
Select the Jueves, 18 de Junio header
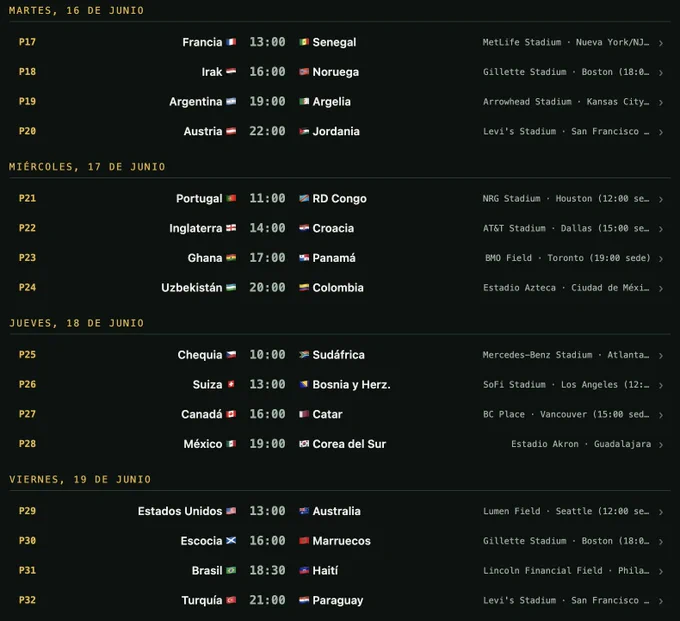[76, 323]
